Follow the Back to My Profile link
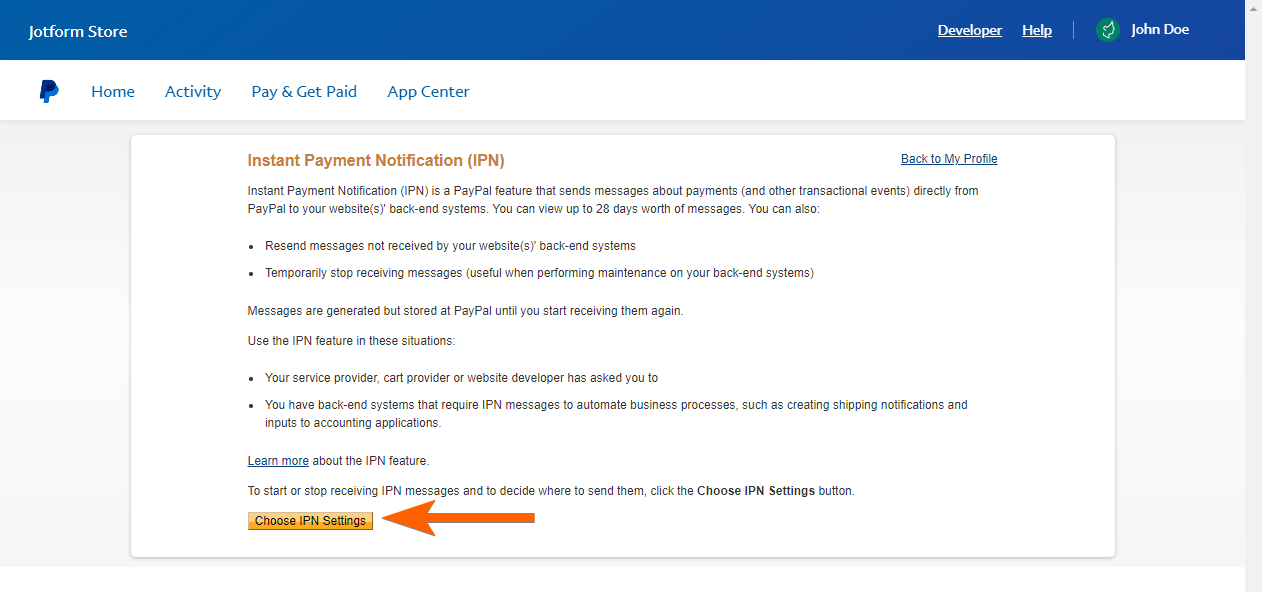Screen dimensions: 1262x592 click(948, 158)
